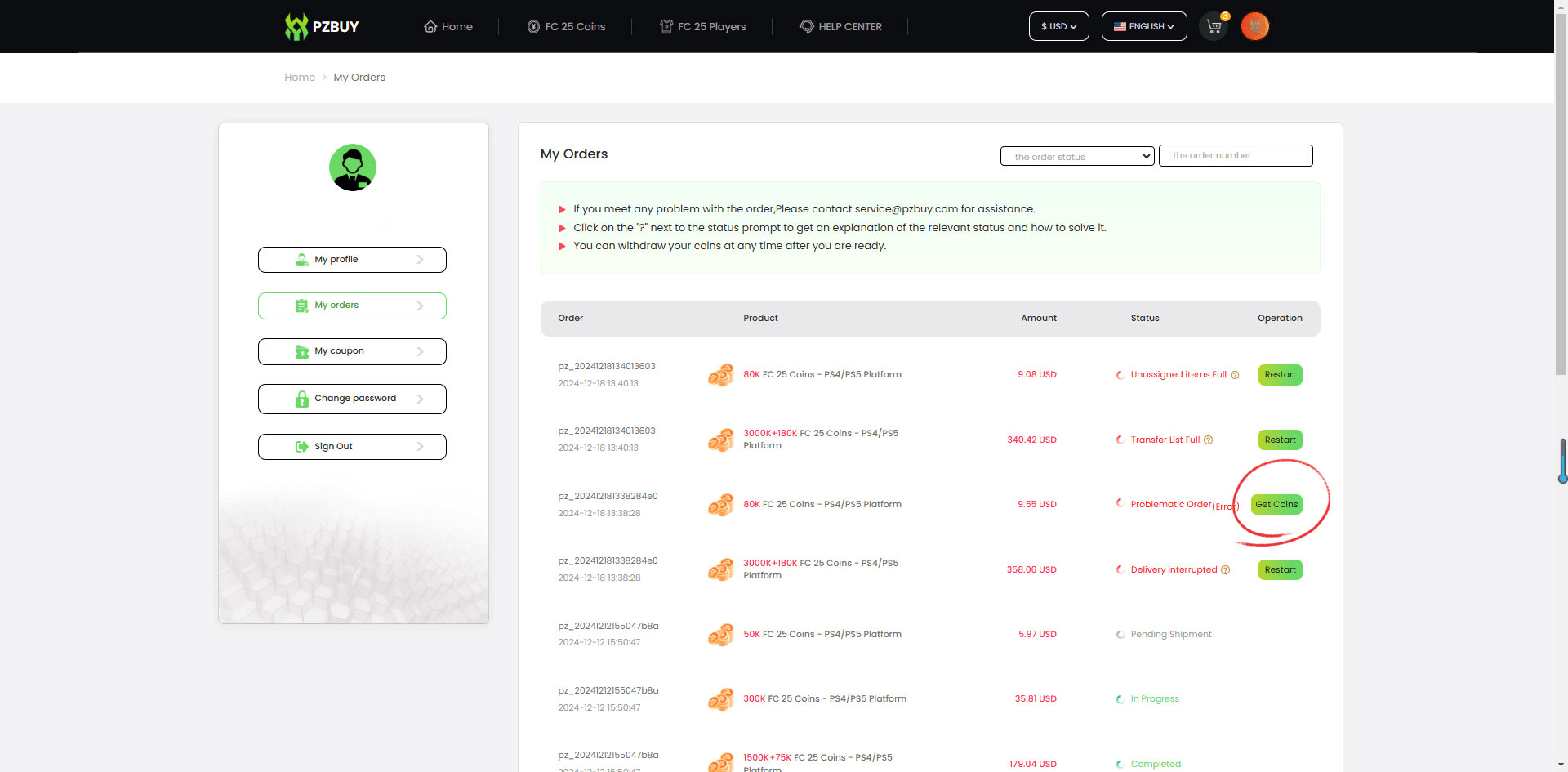Click the chevron on Change password row
Screen dimensions: 1568x772
421,399
